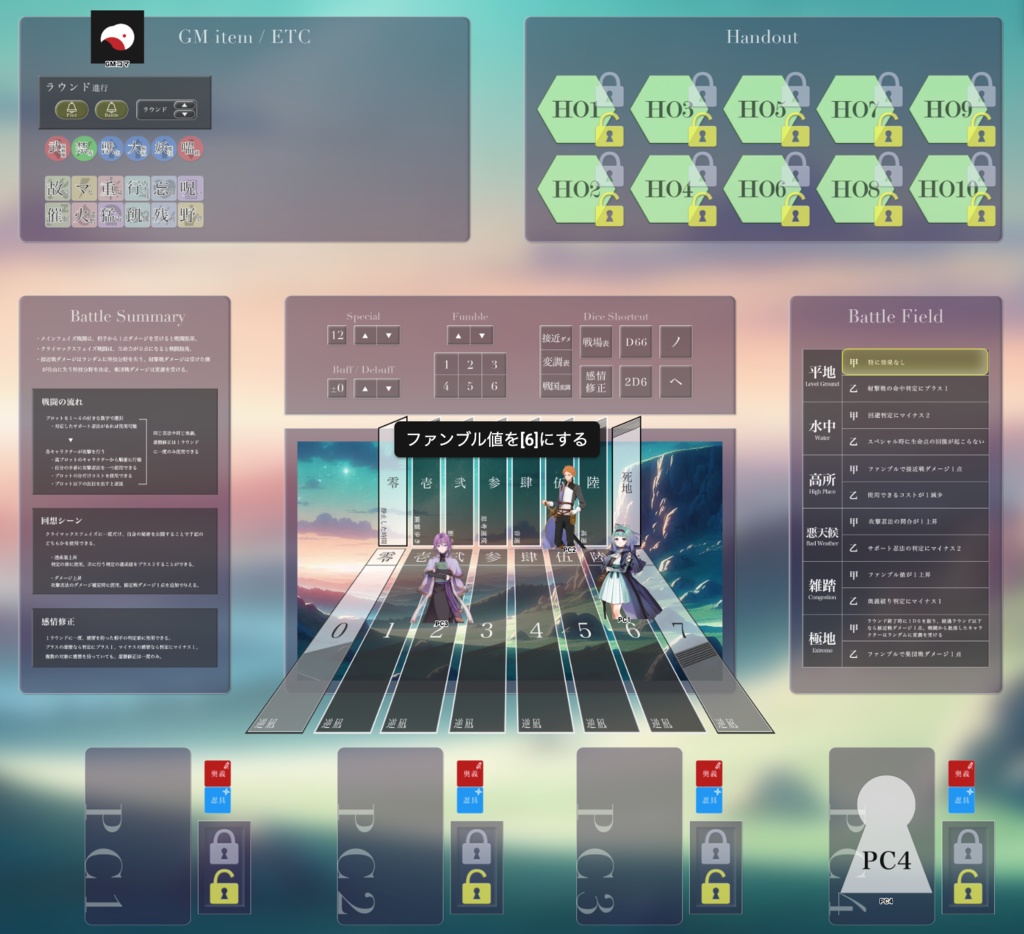Lower the Buff / Debuff value down arrow

click(389, 389)
